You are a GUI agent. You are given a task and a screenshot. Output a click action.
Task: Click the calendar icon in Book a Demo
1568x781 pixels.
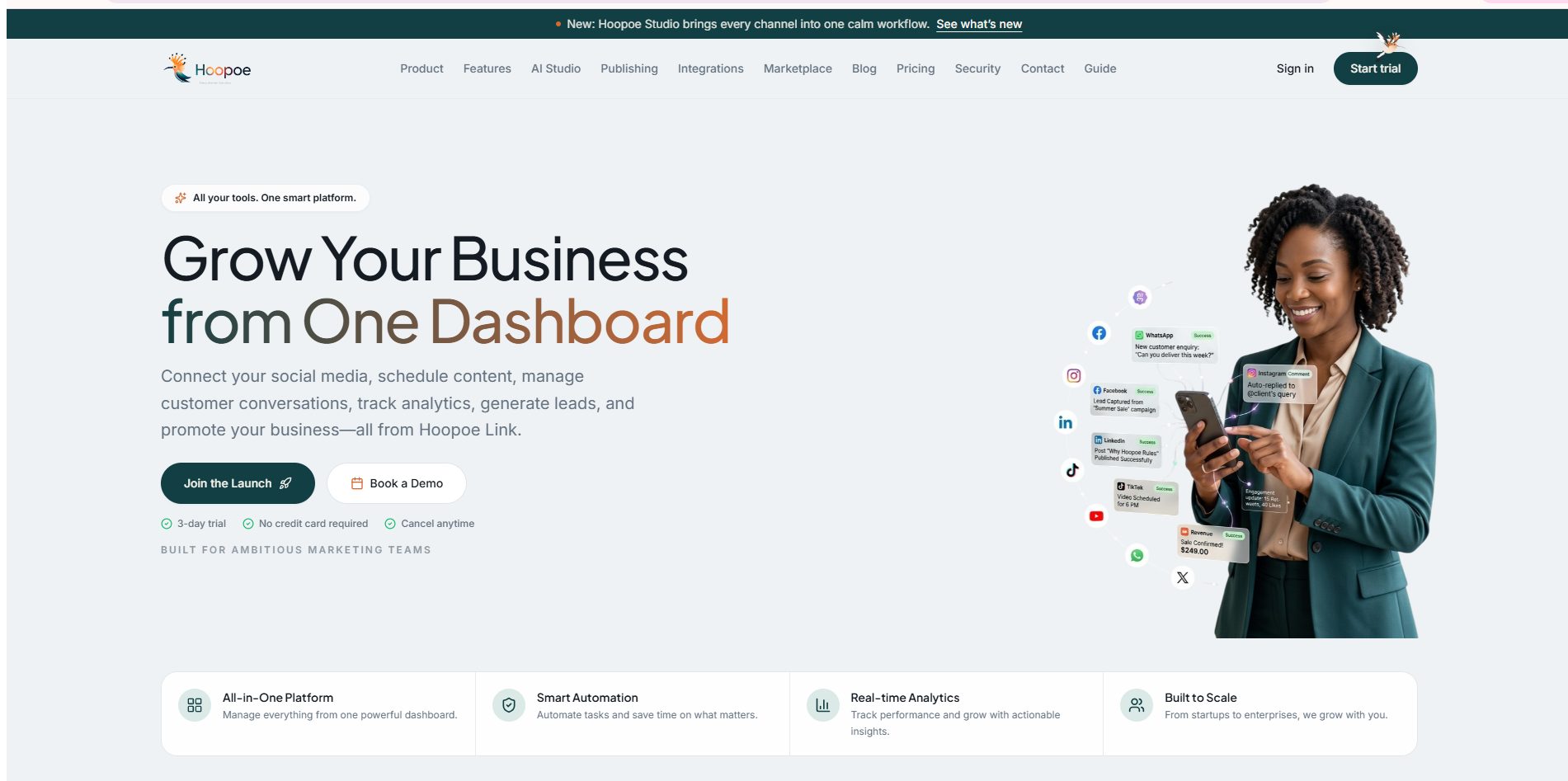point(357,483)
